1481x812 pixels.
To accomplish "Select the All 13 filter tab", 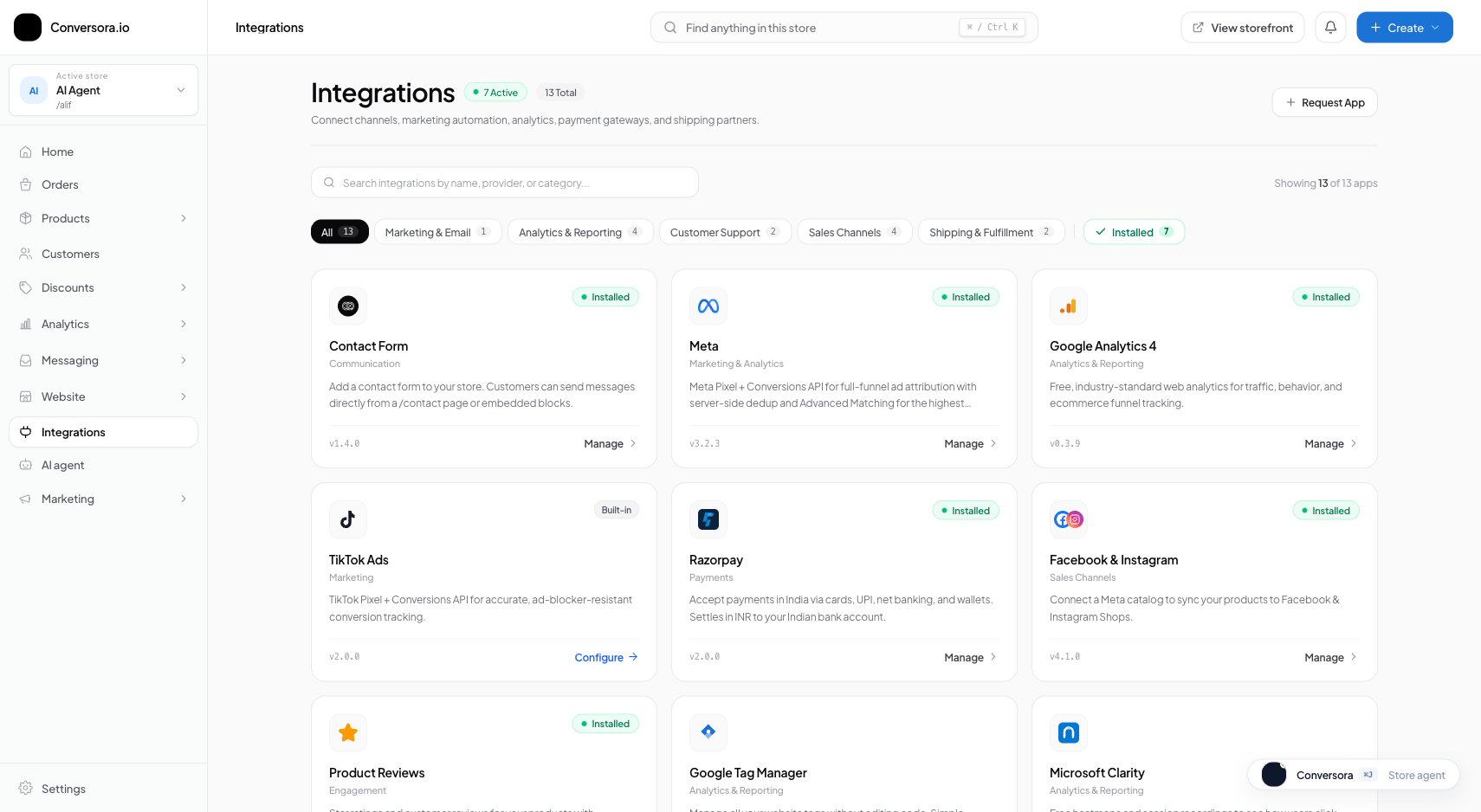I will (x=340, y=232).
